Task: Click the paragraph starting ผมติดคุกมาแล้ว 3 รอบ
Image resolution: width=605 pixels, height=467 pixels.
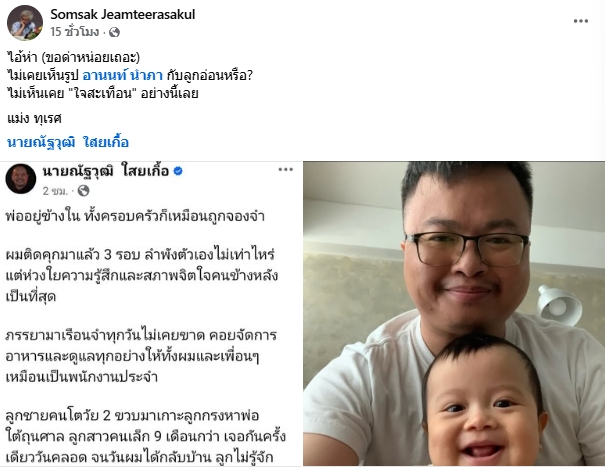Action: 142,276
